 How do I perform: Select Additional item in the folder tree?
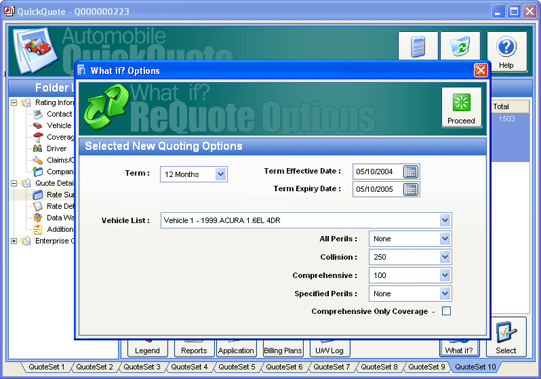click(x=60, y=229)
